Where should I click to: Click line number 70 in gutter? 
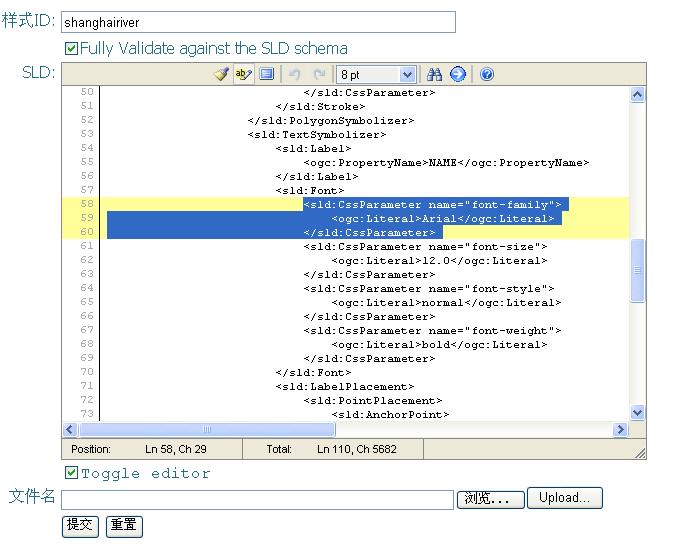tap(87, 371)
